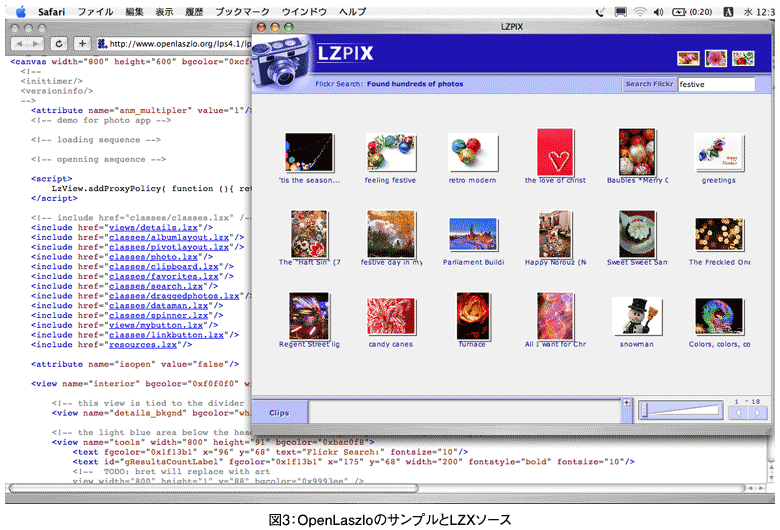Open classes/search.lzx link
Viewport: 780px width, 530px height.
click(156, 286)
